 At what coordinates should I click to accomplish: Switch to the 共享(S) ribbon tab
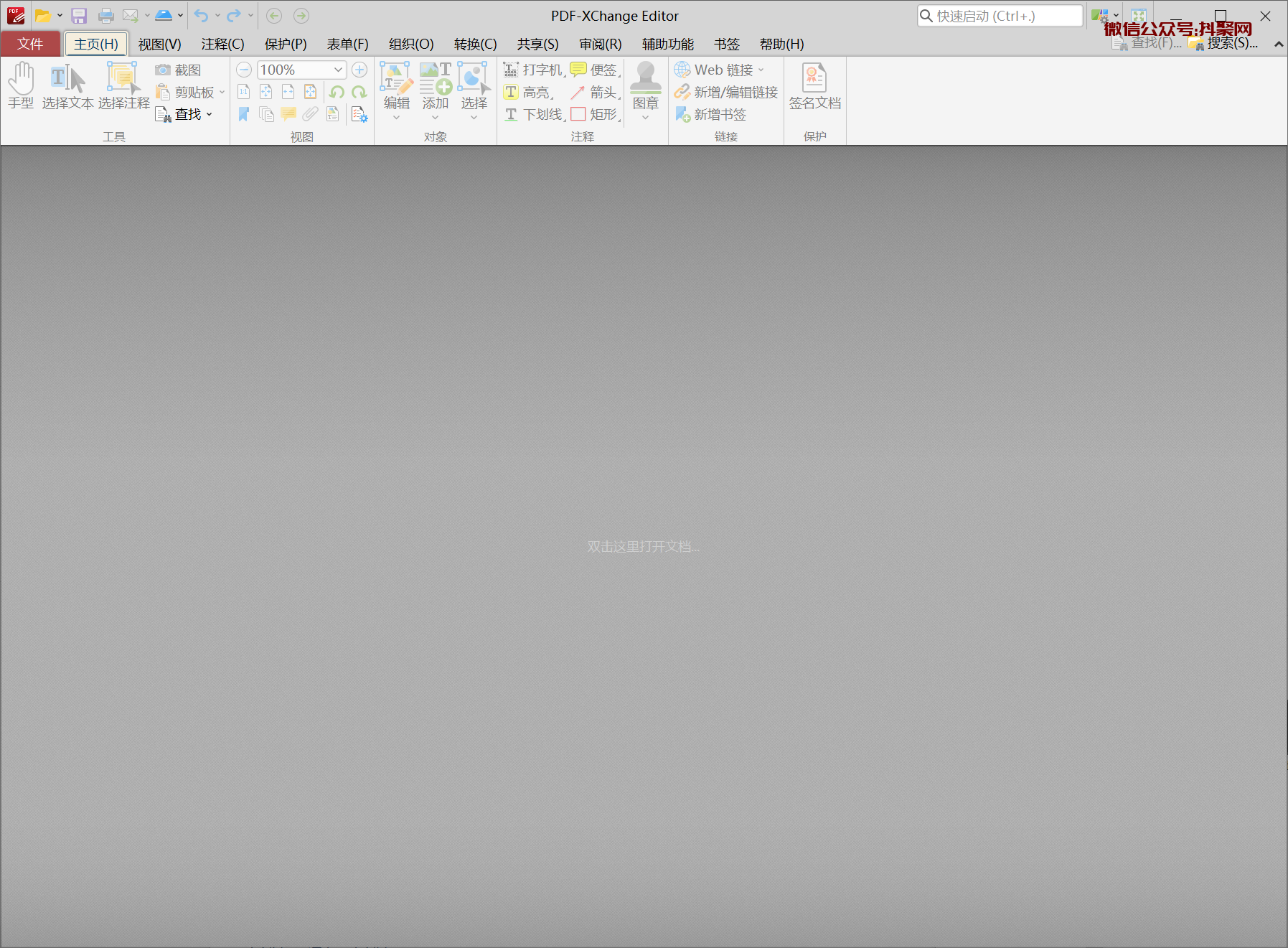(x=537, y=44)
